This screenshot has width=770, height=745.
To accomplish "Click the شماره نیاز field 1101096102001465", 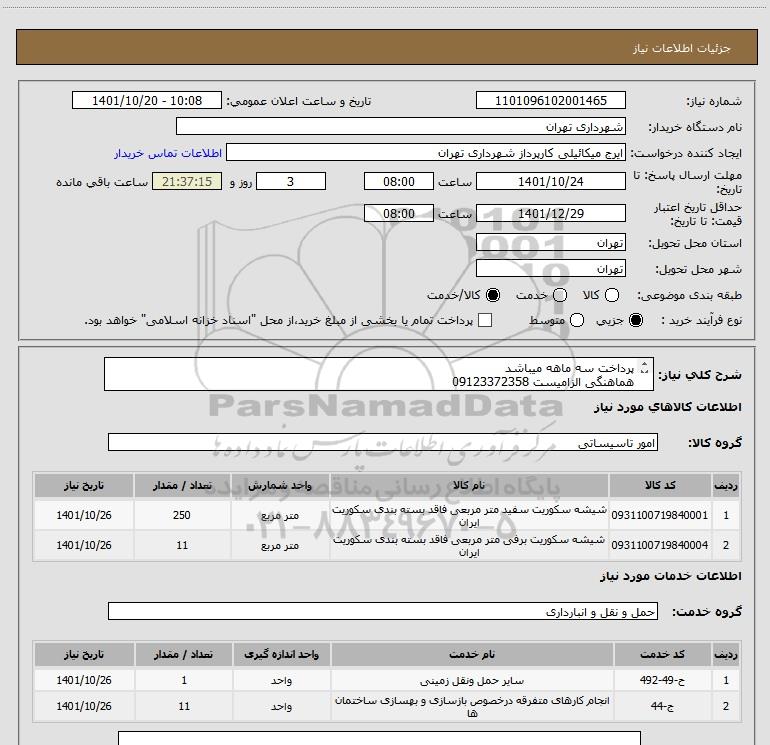I will point(550,100).
